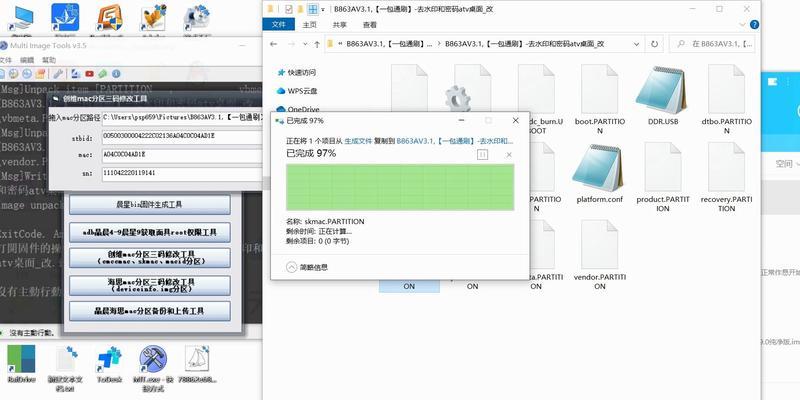Click 创维mac分区三码修改工具 button
Image resolution: width=800 pixels, height=400 pixels.
(x=149, y=258)
